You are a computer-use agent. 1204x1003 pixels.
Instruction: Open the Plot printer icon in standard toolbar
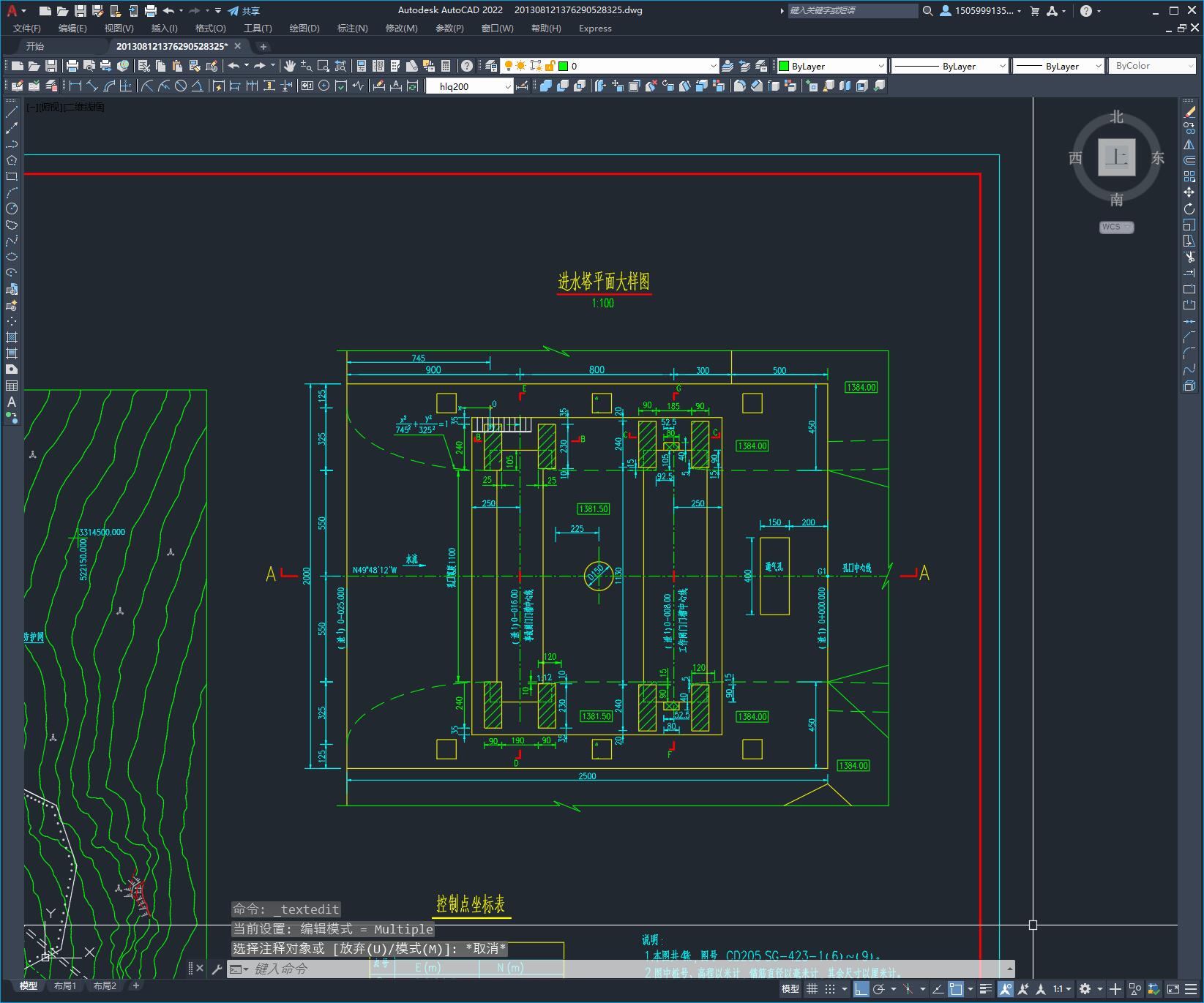[73, 66]
